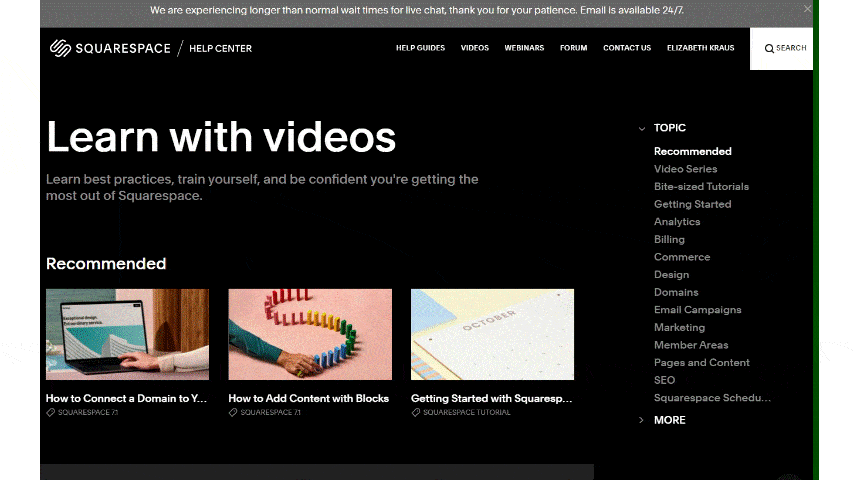The height and width of the screenshot is (480, 853).
Task: Select Pages and Content topic
Action: pyautogui.click(x=701, y=362)
